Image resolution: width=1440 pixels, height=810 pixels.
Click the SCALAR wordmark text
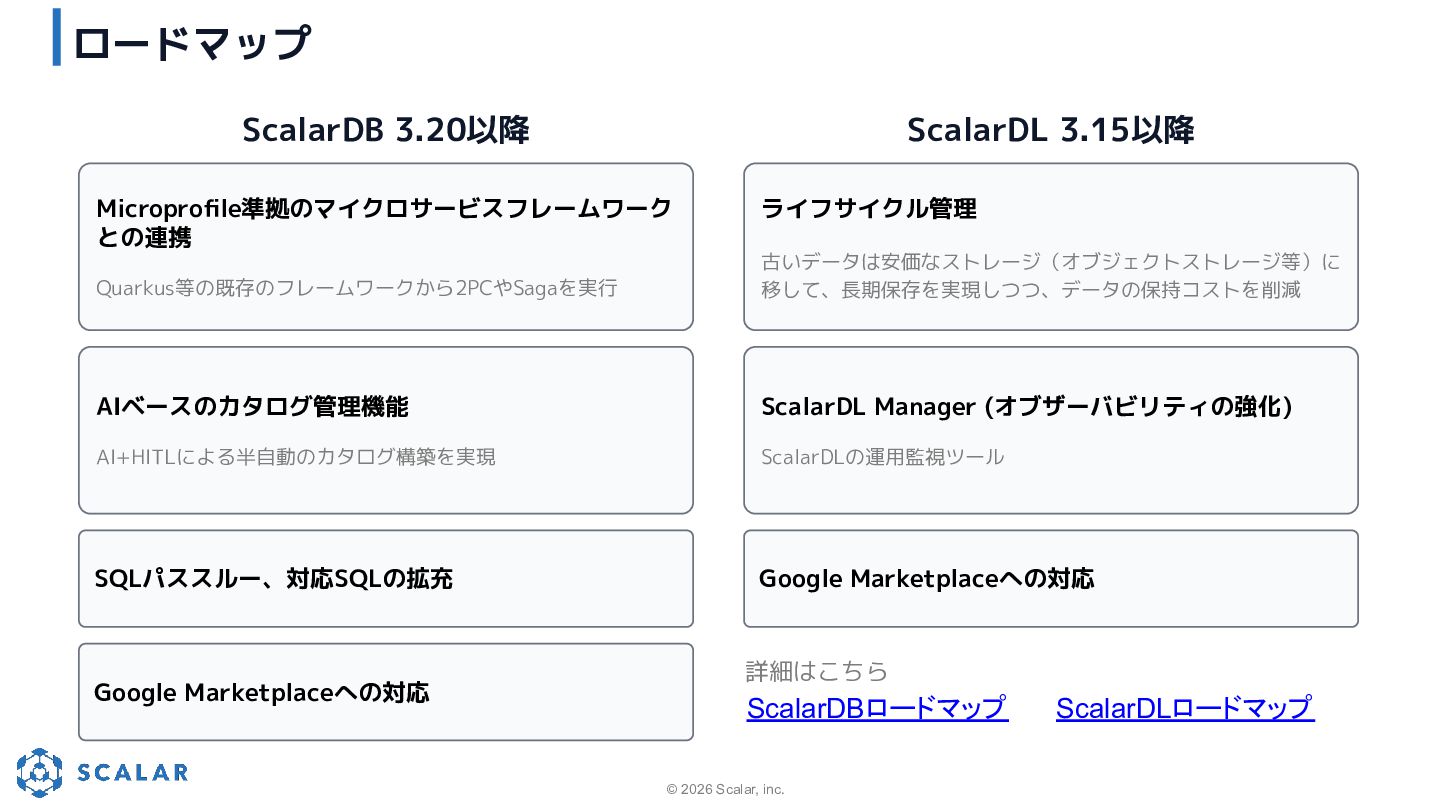[133, 772]
